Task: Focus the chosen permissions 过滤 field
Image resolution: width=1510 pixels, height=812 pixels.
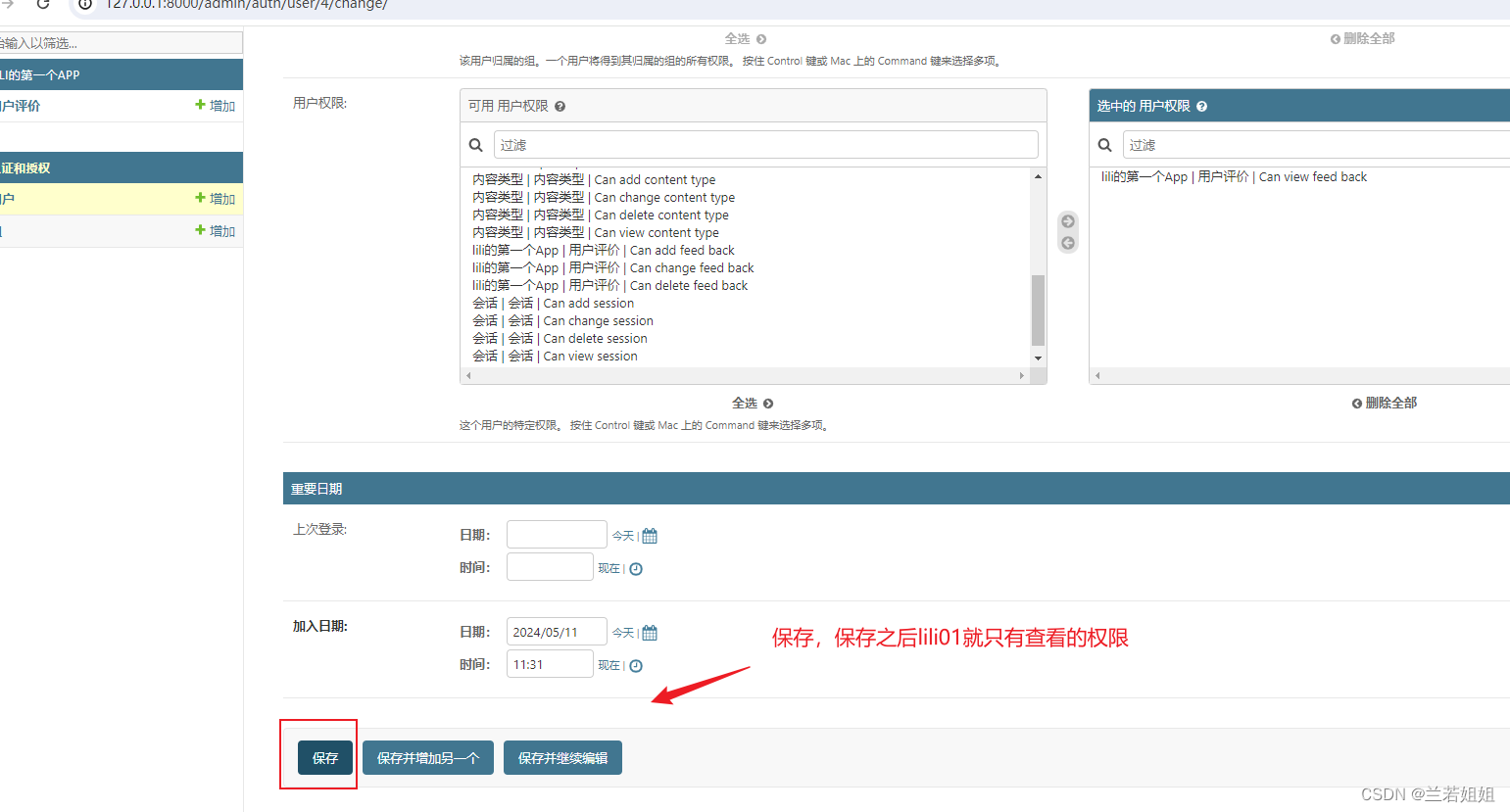Action: pyautogui.click(x=1316, y=145)
